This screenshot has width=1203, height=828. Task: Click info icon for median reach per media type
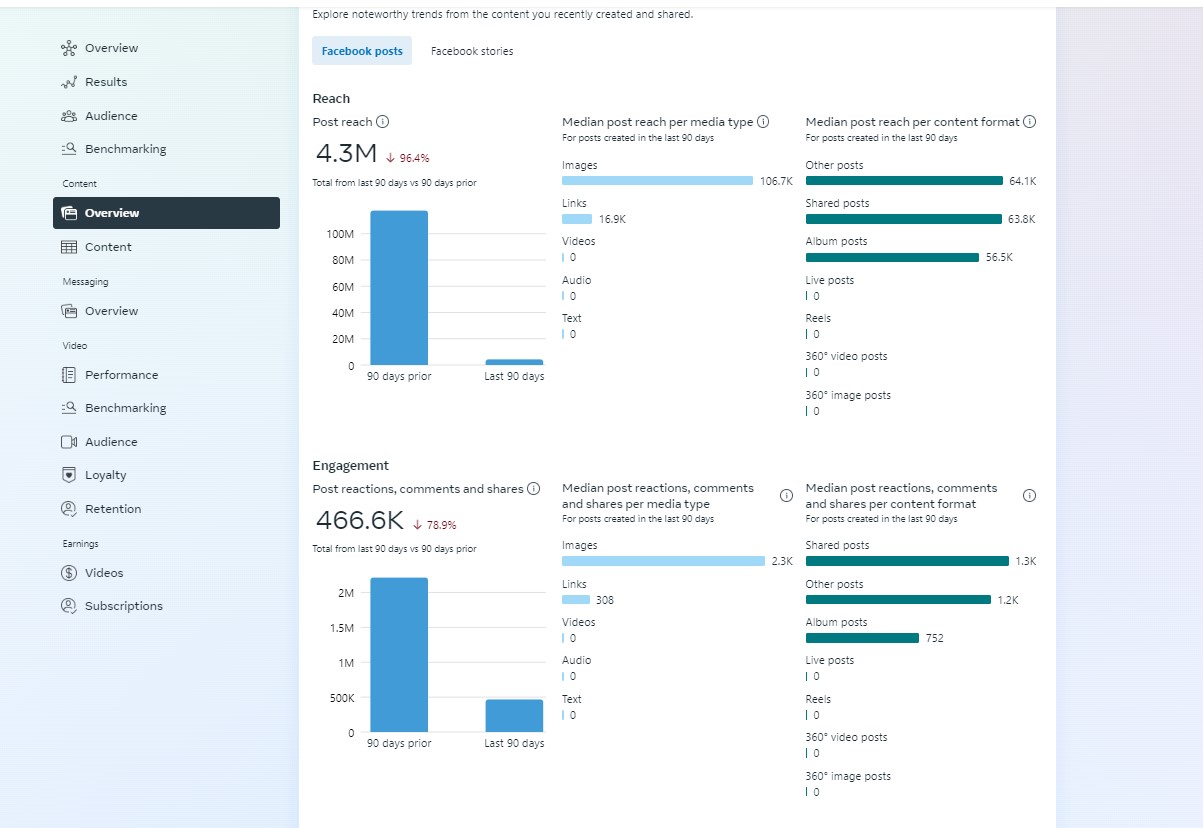click(x=763, y=122)
